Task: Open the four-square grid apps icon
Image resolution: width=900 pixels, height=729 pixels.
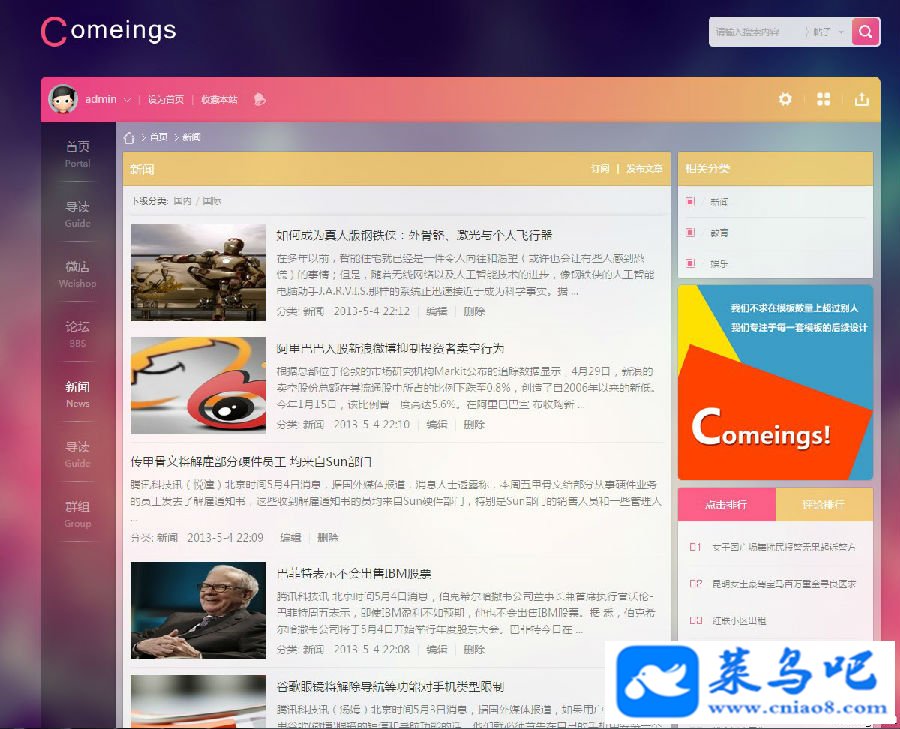Action: click(824, 99)
